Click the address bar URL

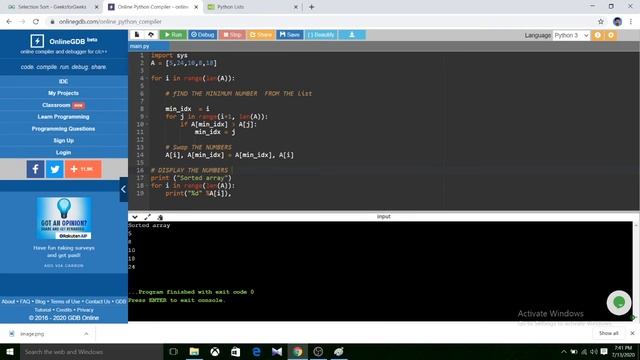tap(110, 22)
